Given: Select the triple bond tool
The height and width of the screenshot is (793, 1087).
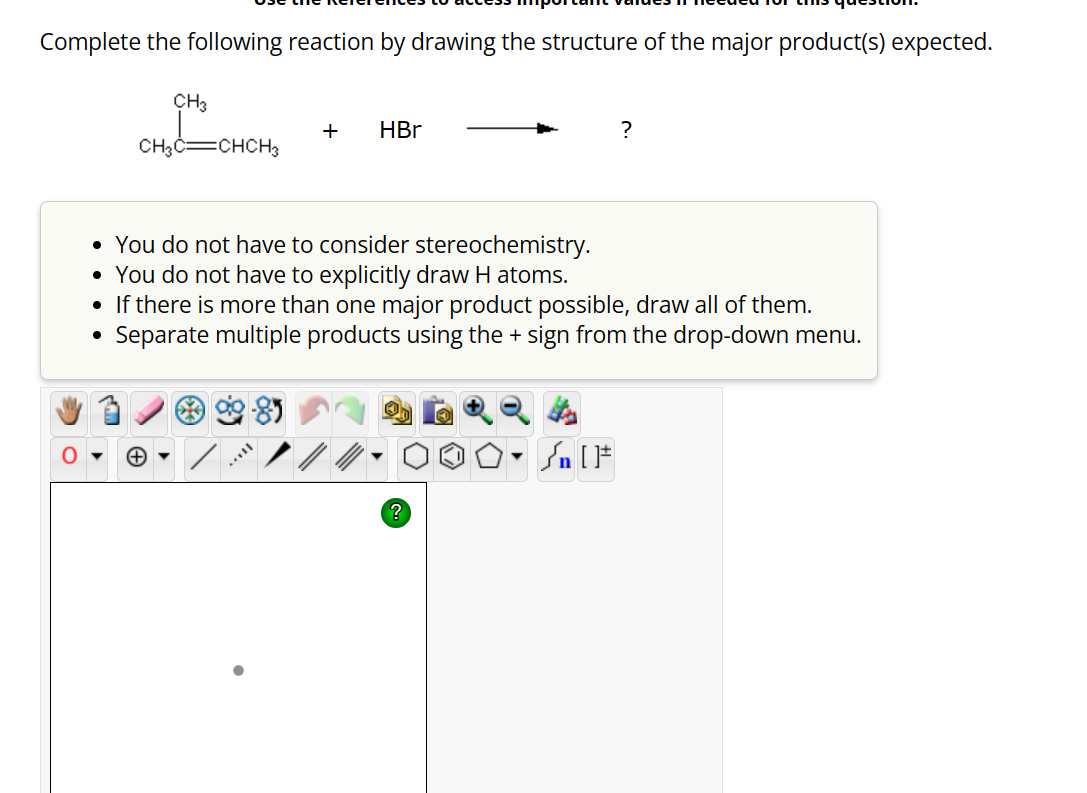Looking at the screenshot, I should [x=350, y=456].
